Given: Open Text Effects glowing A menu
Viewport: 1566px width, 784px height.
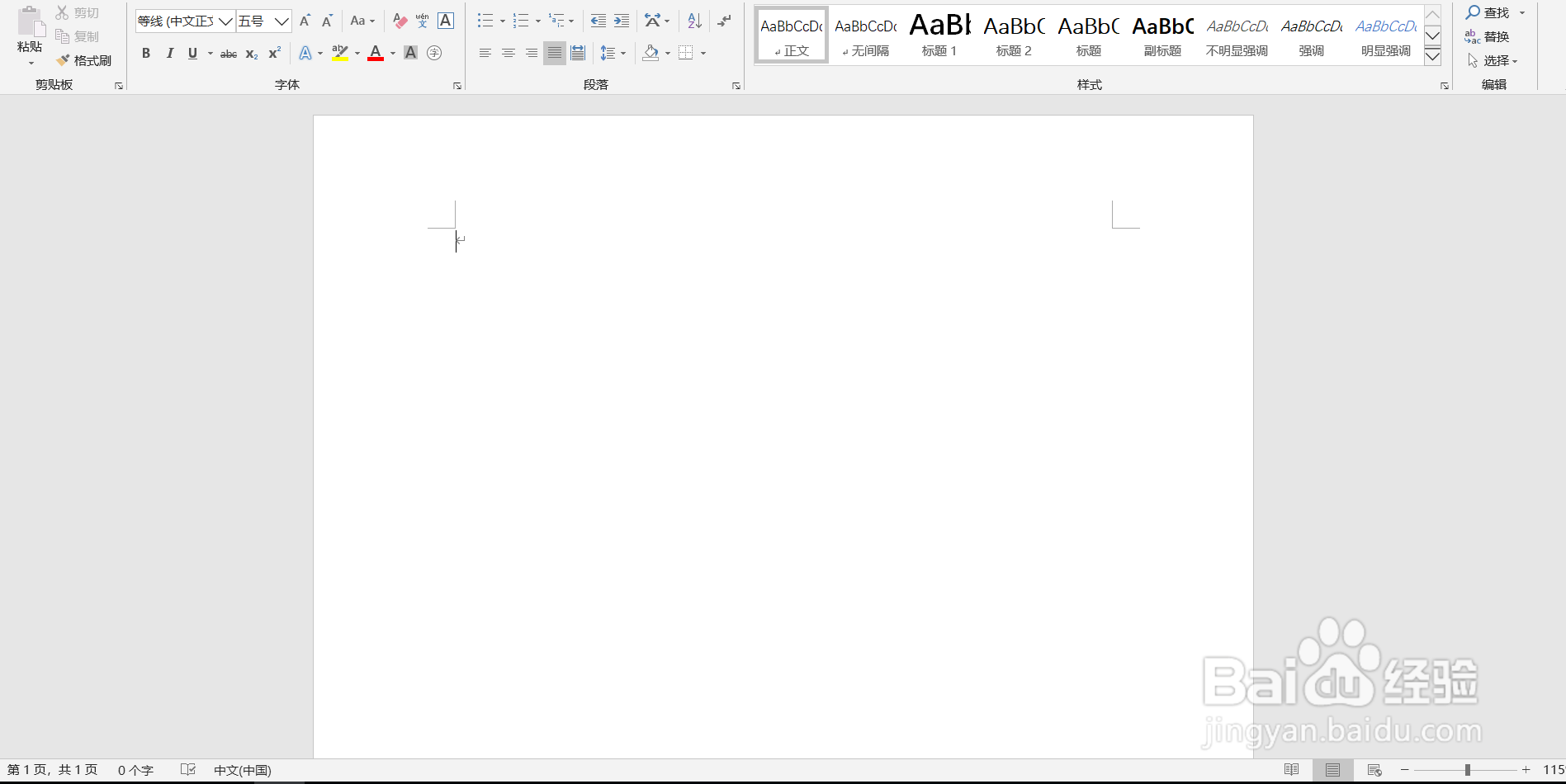Looking at the screenshot, I should [x=305, y=54].
